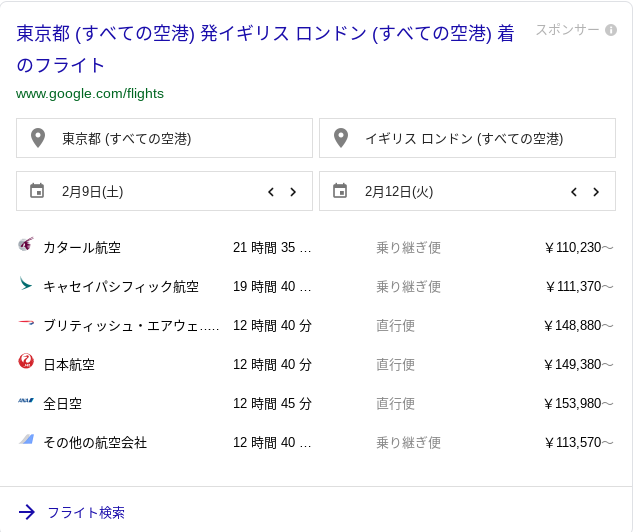Click the ¥149,380 Japan Airlines price
Viewport: 639px width, 532px height.
click(x=578, y=364)
